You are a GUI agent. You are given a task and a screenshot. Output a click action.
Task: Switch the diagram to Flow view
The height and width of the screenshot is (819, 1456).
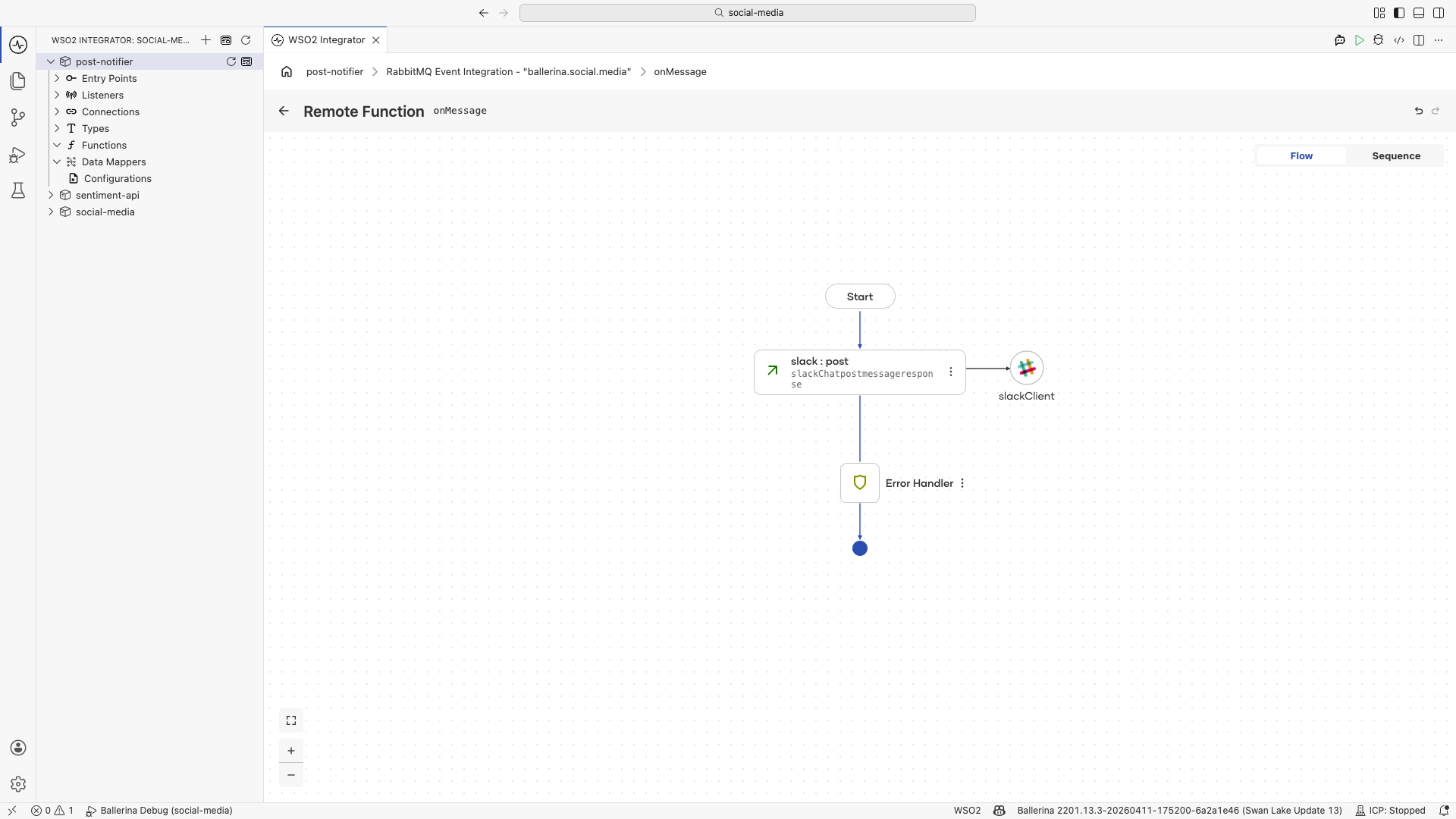pos(1301,155)
